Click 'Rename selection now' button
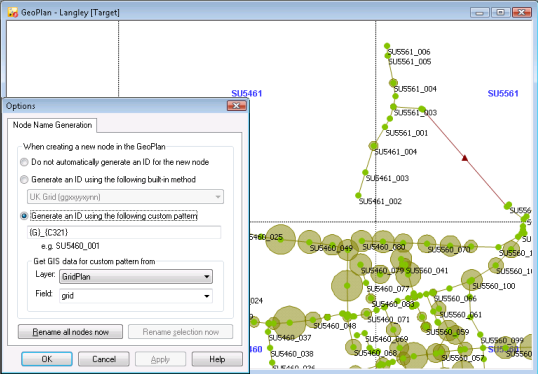This screenshot has height=374, width=538. pyautogui.click(x=180, y=332)
